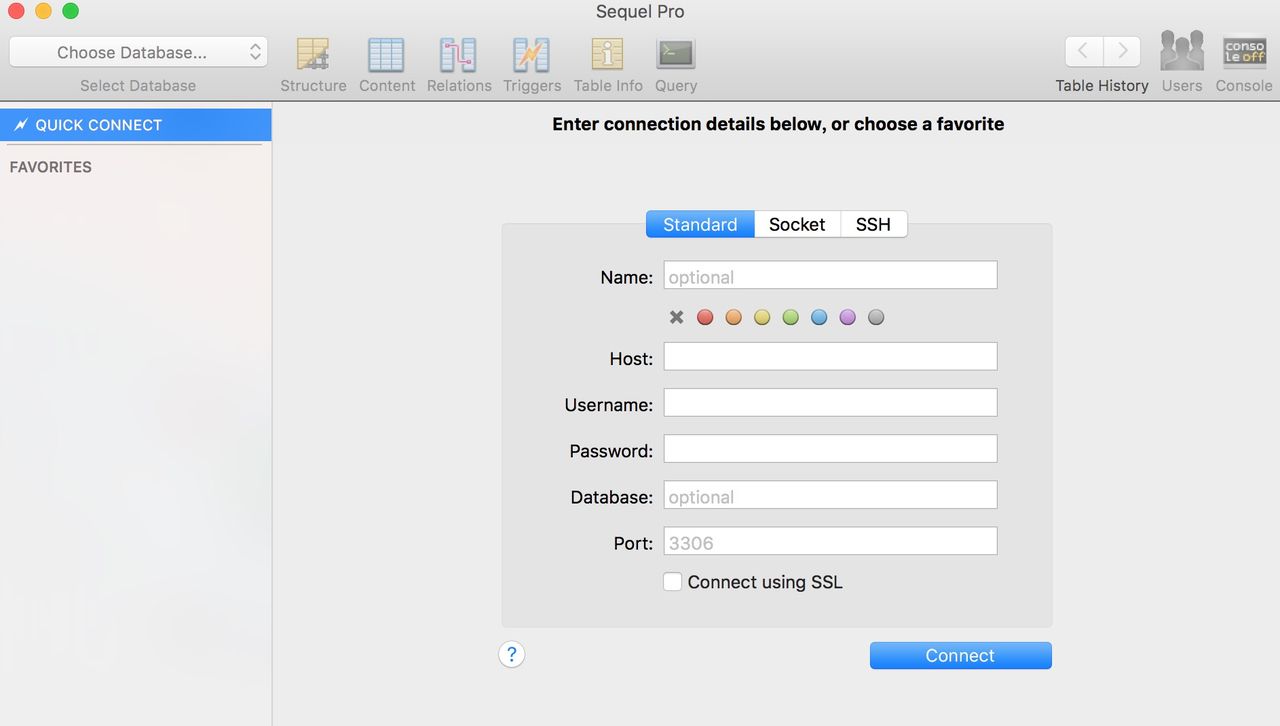Select Quick Connect in the sidebar
This screenshot has height=726, width=1280.
pos(135,125)
